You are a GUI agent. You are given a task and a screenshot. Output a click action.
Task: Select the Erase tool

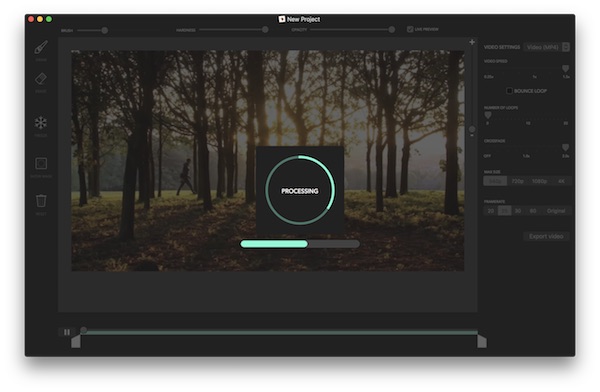point(41,79)
